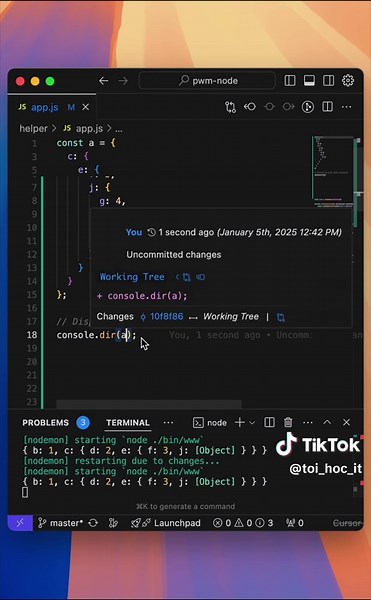
Task: Click the run and debug circle icon
Action: pos(308,107)
